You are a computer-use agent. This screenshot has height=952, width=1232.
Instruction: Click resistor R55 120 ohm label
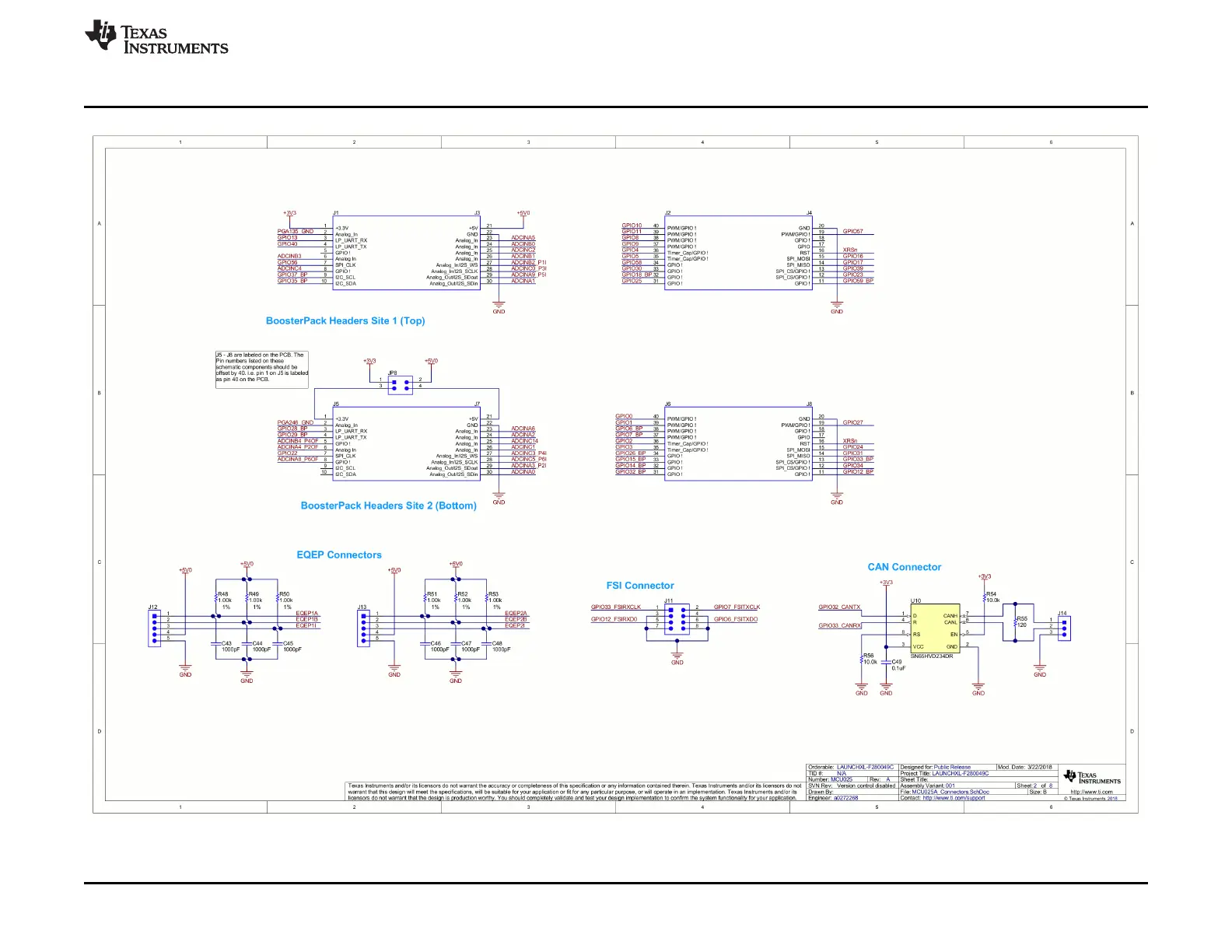(1022, 622)
